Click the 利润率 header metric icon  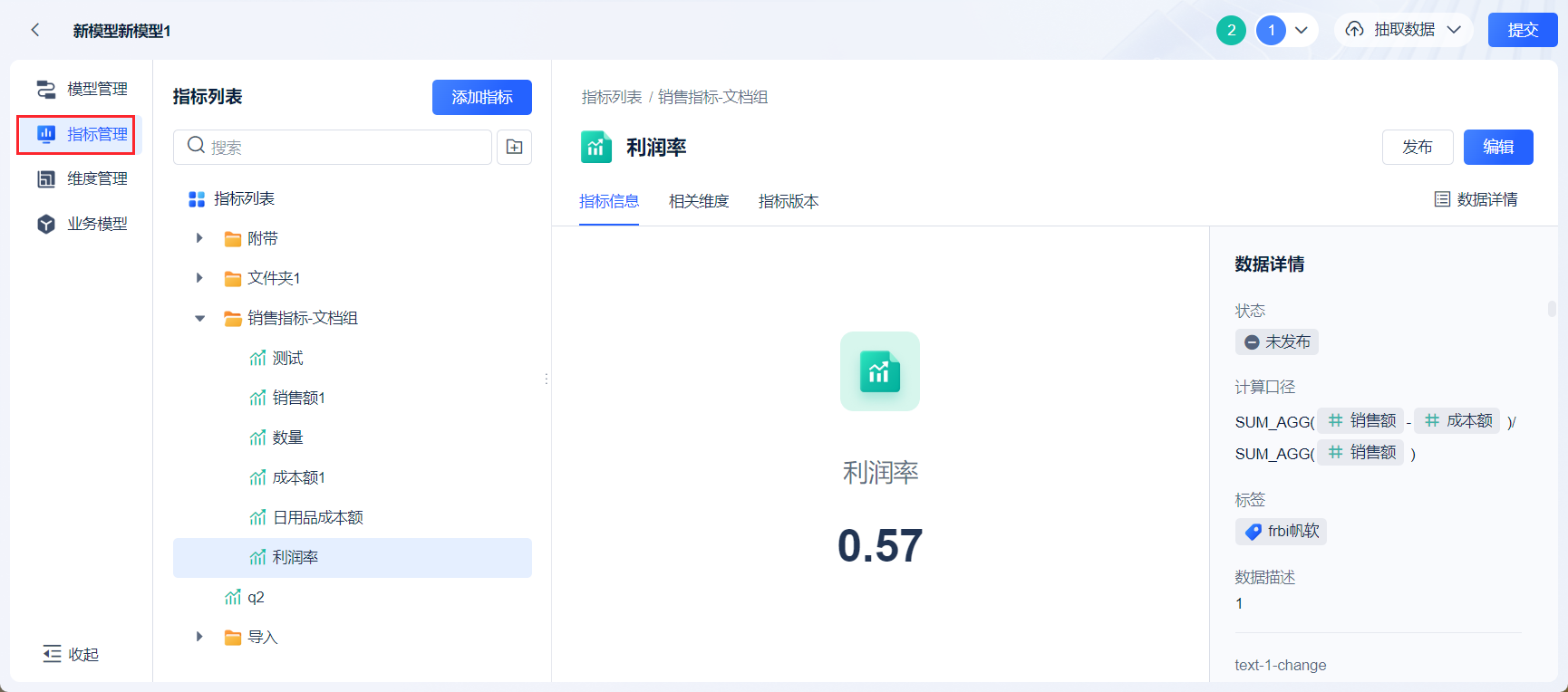pos(596,147)
